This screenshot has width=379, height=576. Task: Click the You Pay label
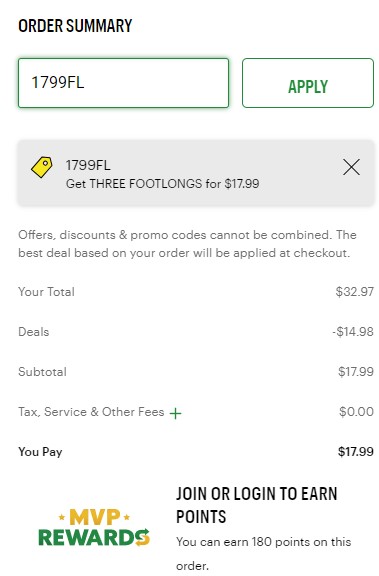point(40,452)
